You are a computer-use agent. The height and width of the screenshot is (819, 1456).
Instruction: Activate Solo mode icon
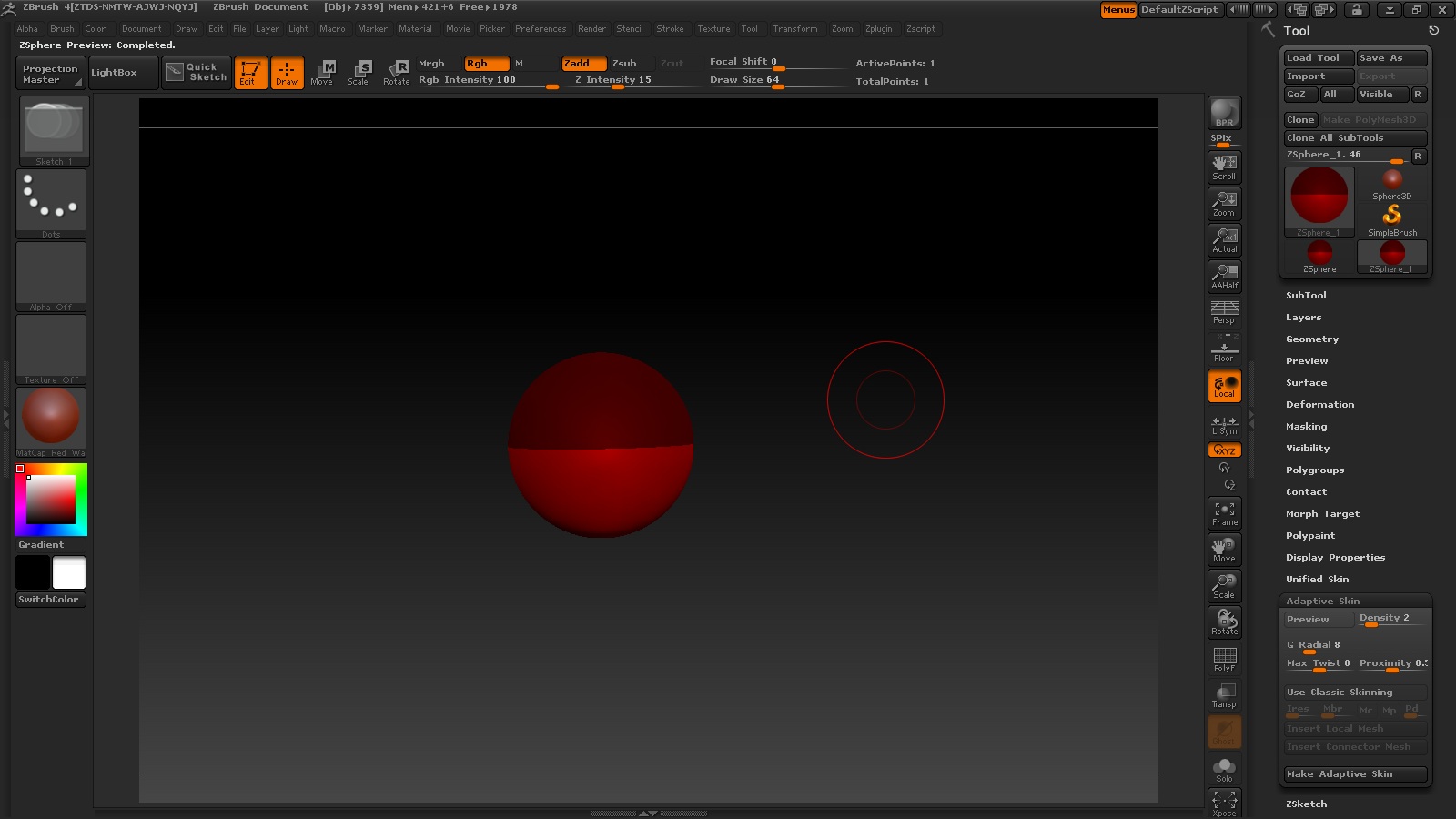[1223, 769]
